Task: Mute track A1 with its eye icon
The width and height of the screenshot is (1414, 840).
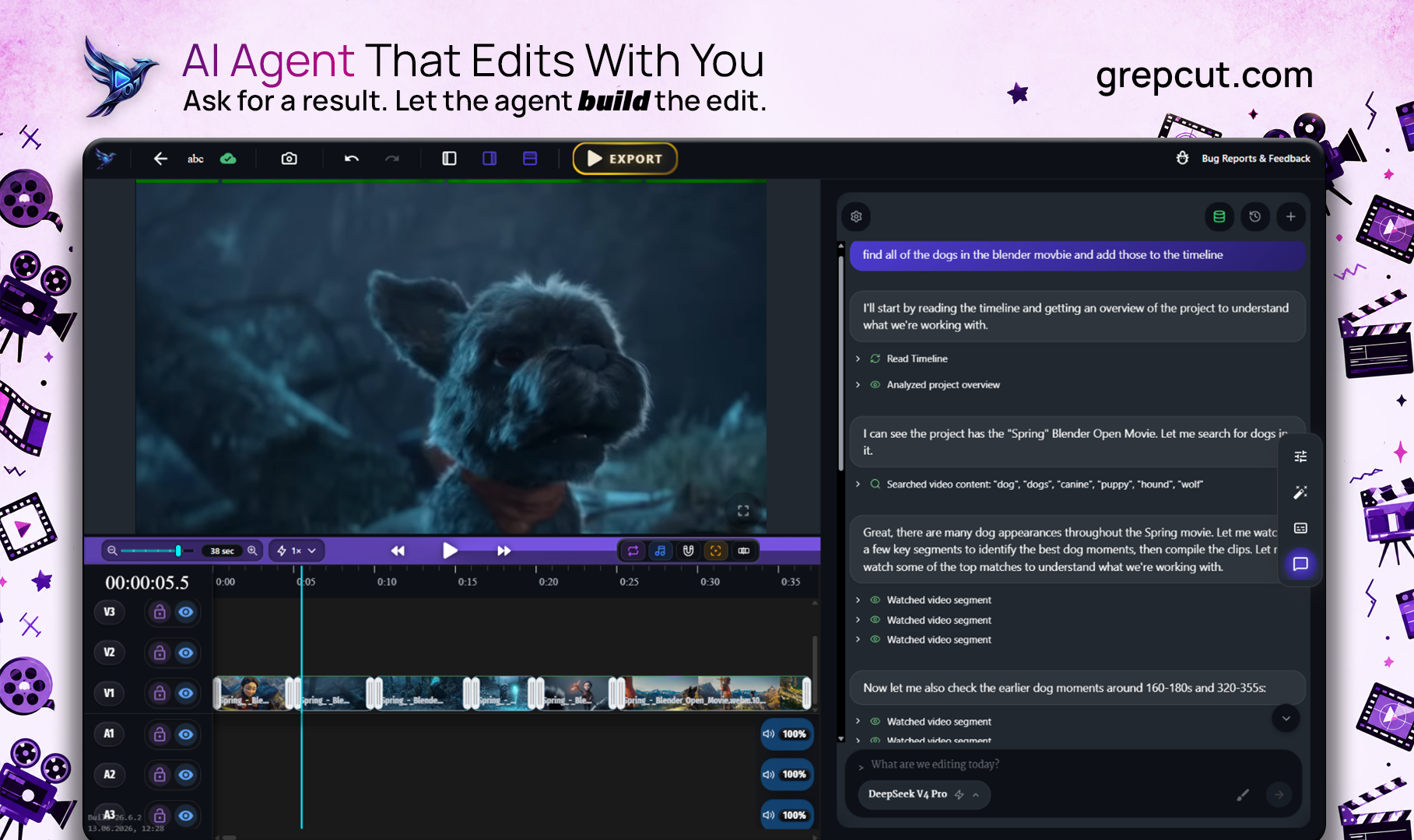Action: (186, 734)
